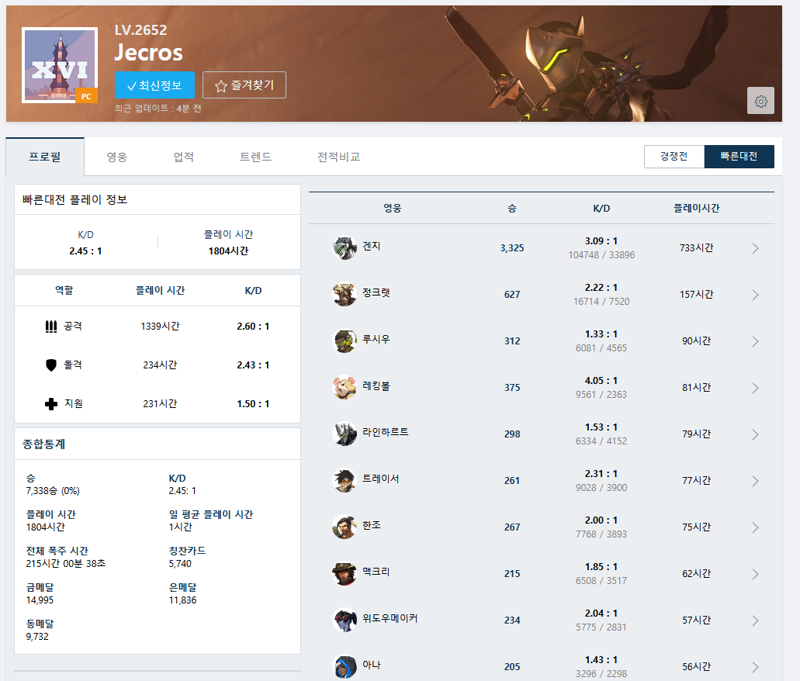Click the 1339시간 attack playtime
Screen dimensions: 800x681
(x=160, y=326)
